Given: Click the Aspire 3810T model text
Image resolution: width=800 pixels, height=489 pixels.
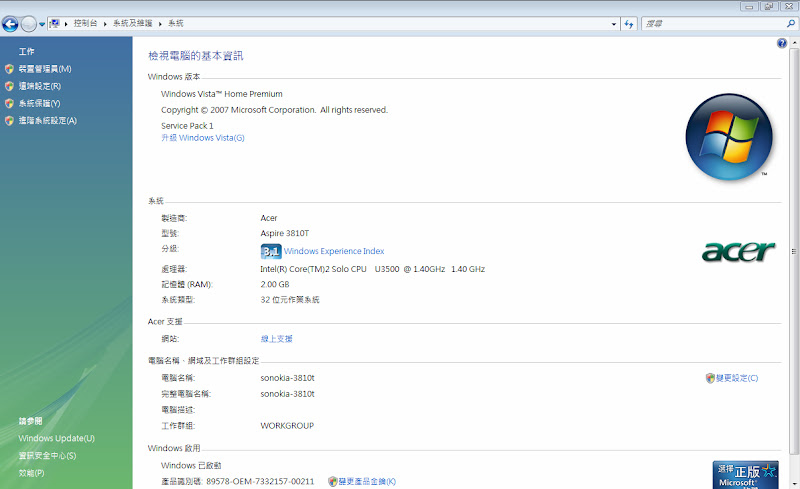Looking at the screenshot, I should pyautogui.click(x=285, y=233).
